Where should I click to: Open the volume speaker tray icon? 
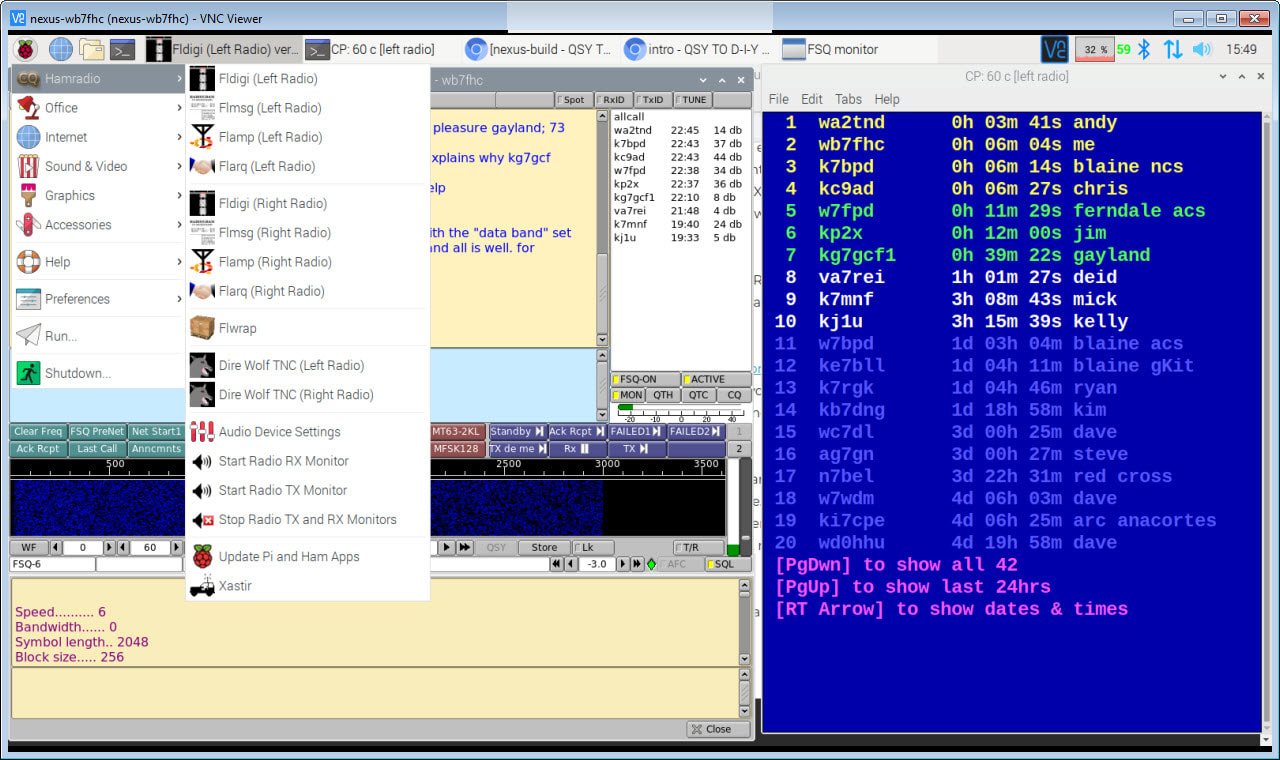pyautogui.click(x=1202, y=49)
